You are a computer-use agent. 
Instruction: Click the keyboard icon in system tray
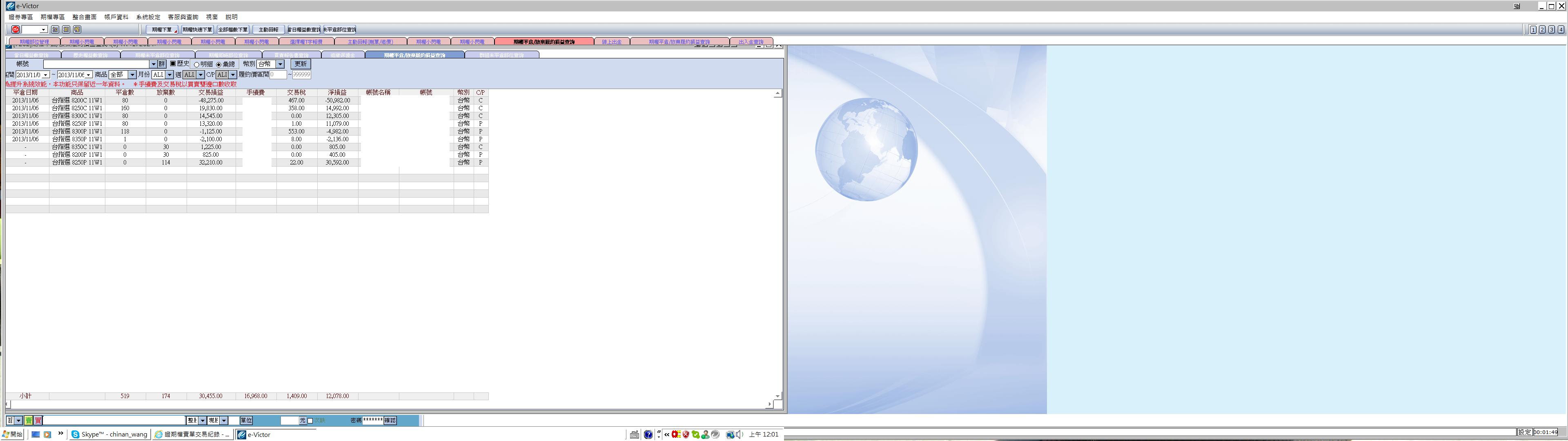click(x=635, y=435)
